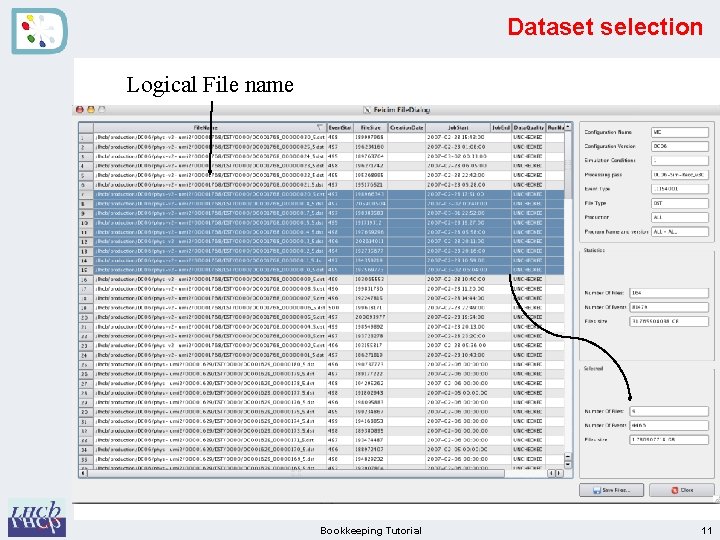Sort table by FileName column header

click(x=210, y=127)
